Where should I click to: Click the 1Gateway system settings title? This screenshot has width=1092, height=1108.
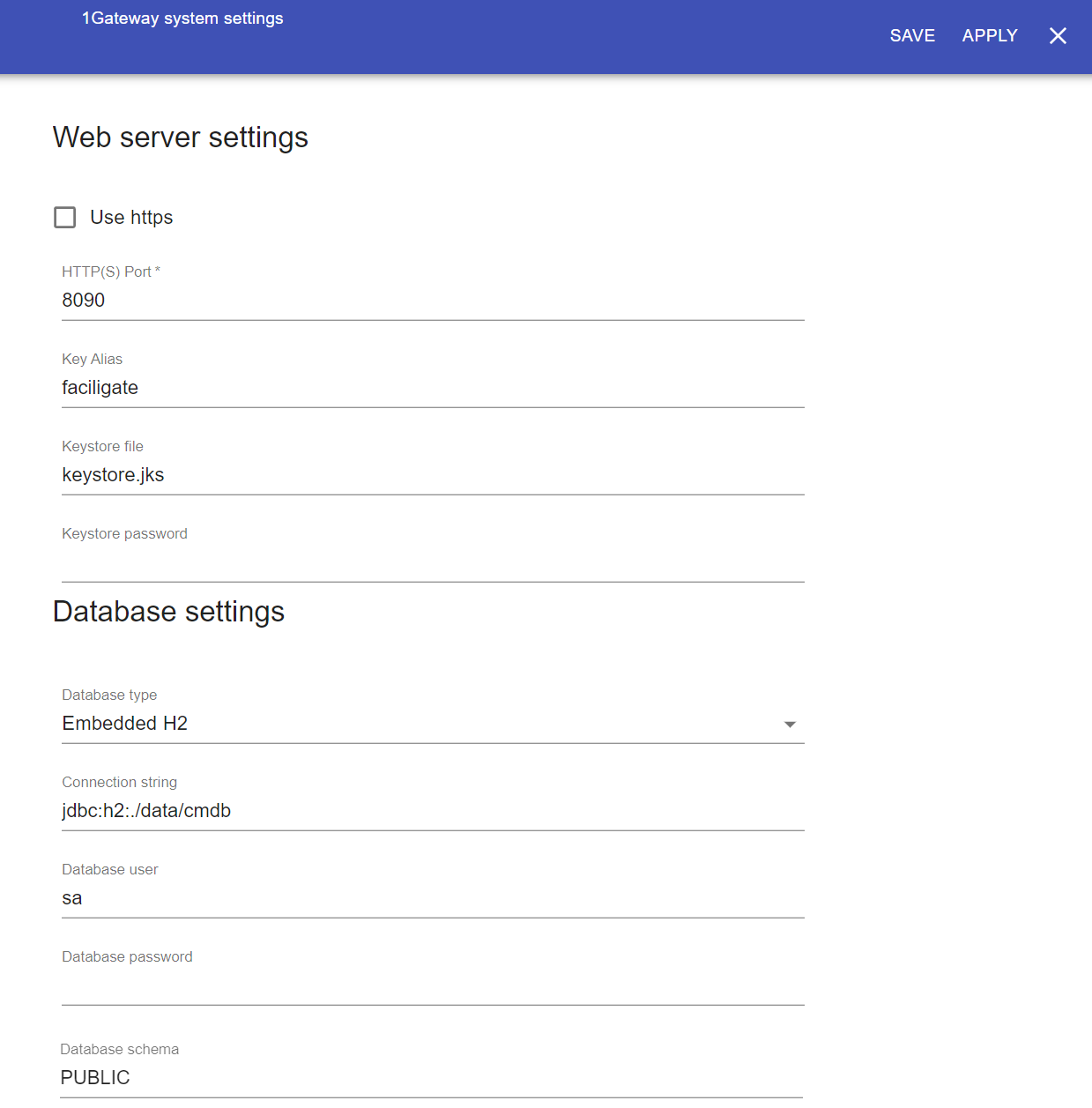[x=182, y=19]
